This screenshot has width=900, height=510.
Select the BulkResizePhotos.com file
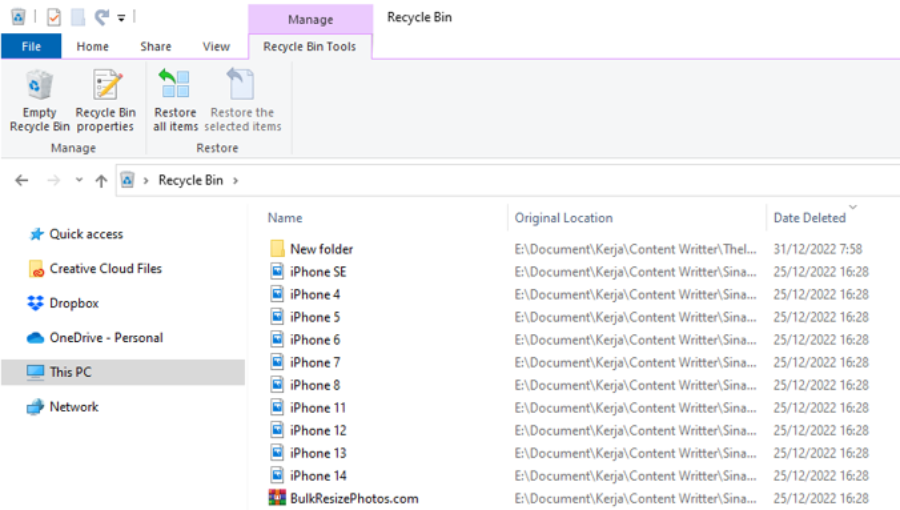[354, 499]
